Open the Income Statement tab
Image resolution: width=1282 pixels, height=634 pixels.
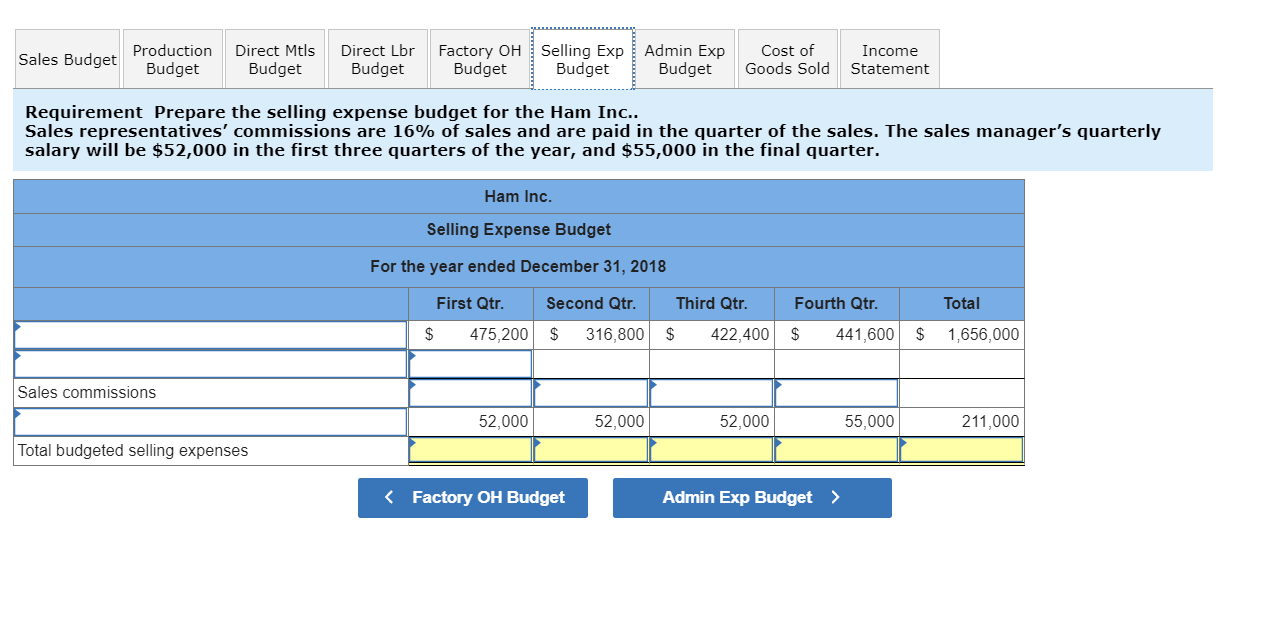888,59
